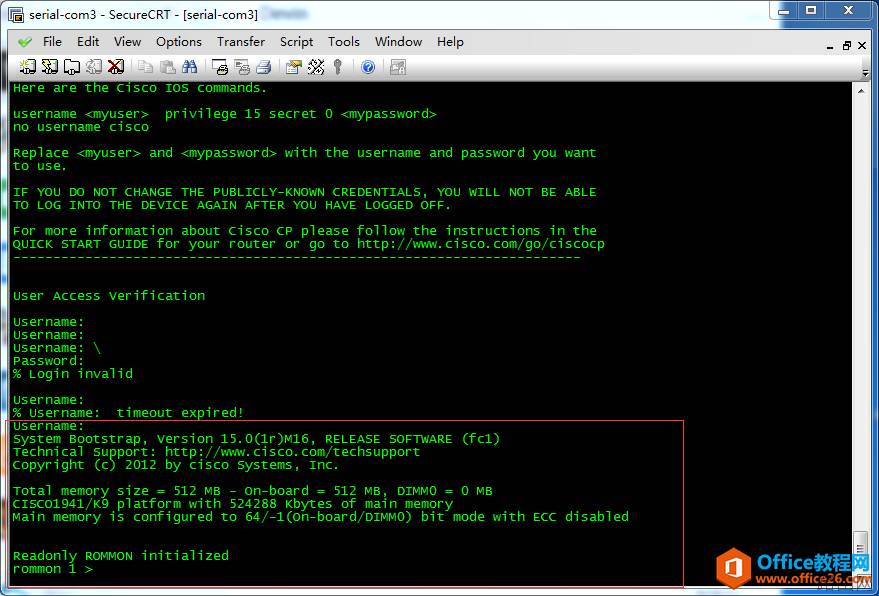879x596 pixels.
Task: Click the Reconnect session icon
Action: 94,67
